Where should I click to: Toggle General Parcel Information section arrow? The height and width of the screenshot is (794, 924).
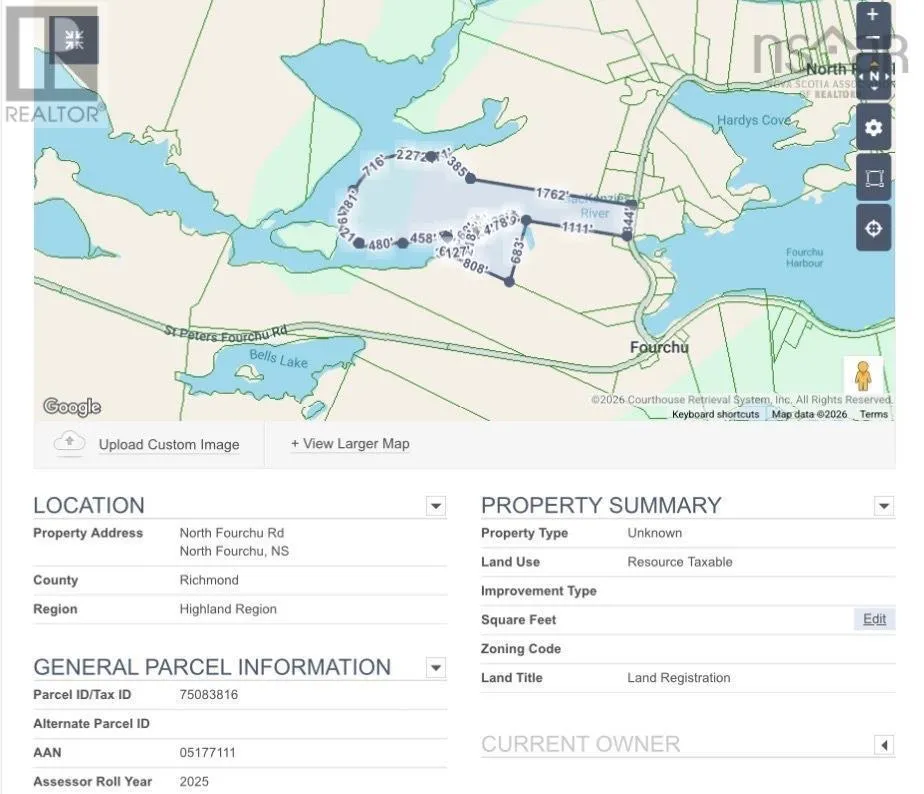click(x=436, y=668)
